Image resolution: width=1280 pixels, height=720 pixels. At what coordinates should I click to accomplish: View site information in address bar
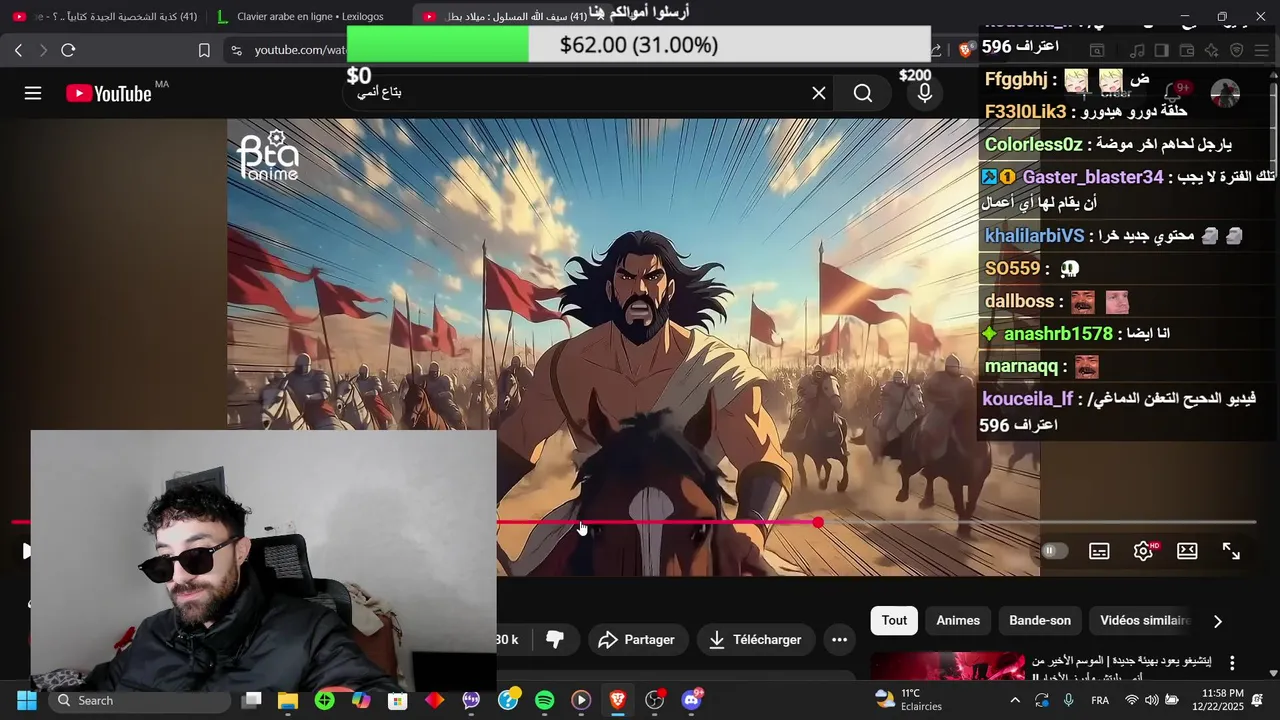236,50
